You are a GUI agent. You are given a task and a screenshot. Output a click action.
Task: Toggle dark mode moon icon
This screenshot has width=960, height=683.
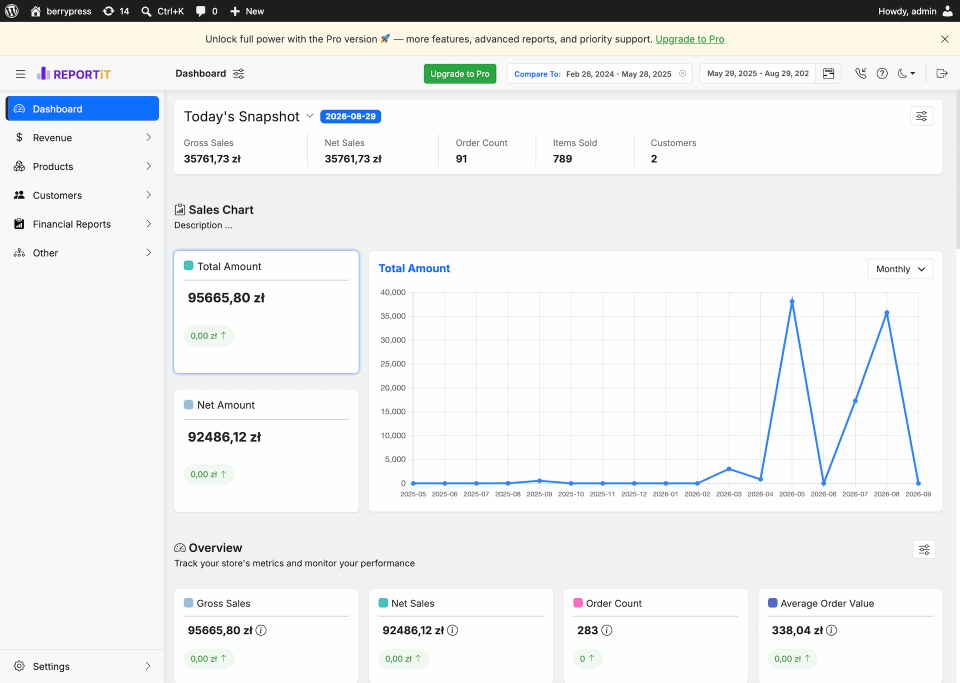click(906, 73)
